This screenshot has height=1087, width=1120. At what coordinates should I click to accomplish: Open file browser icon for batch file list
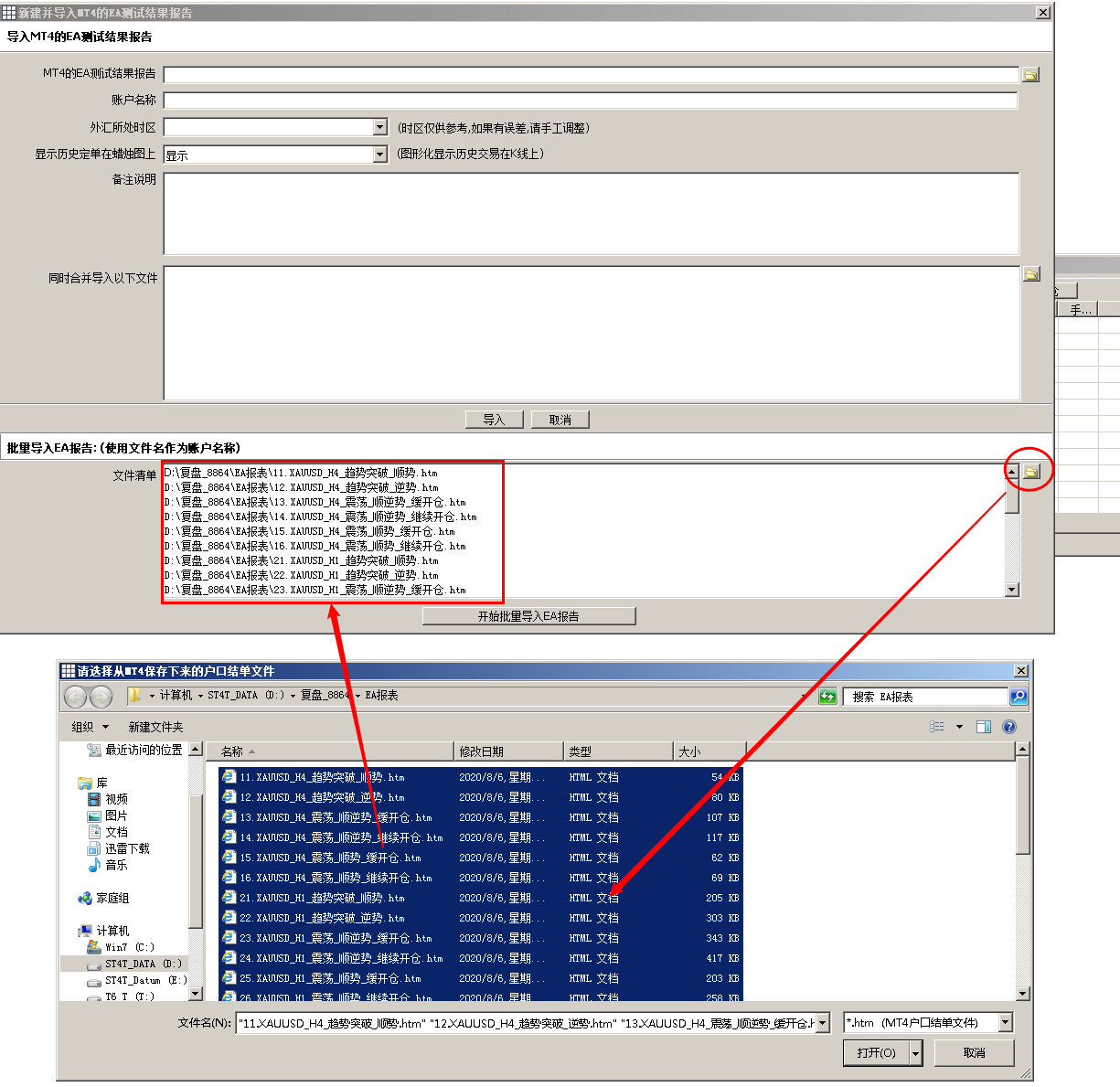pos(1031,472)
